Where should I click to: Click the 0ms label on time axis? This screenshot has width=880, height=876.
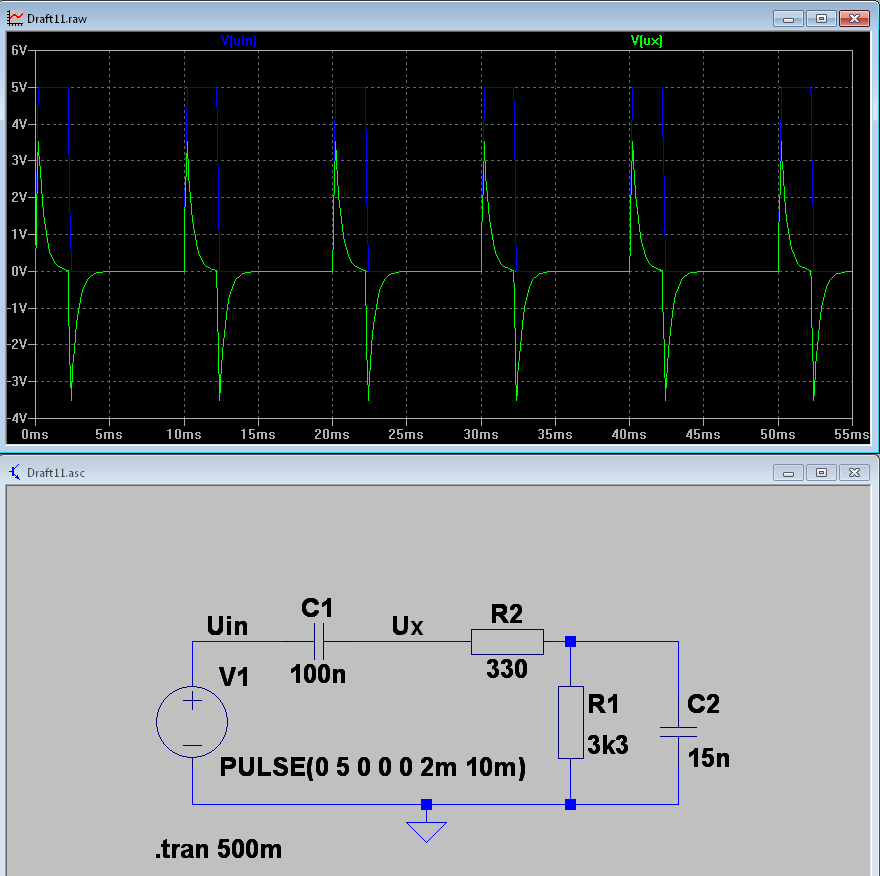(35, 434)
